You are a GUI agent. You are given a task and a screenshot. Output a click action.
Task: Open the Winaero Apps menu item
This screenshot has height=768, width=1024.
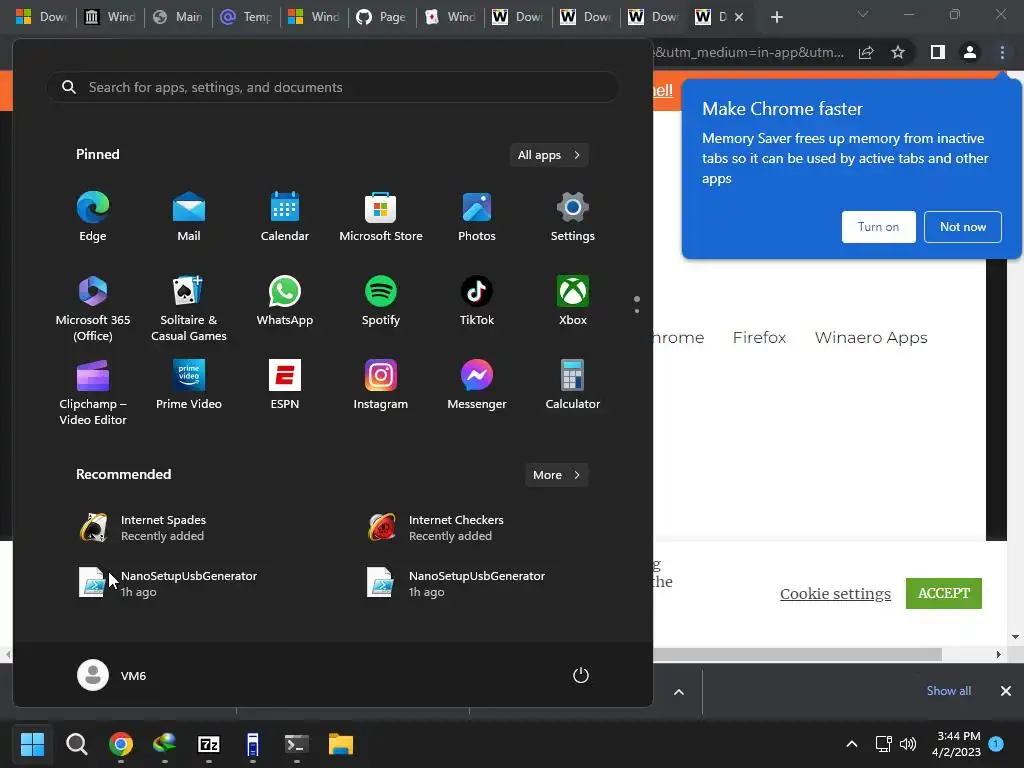tap(871, 338)
